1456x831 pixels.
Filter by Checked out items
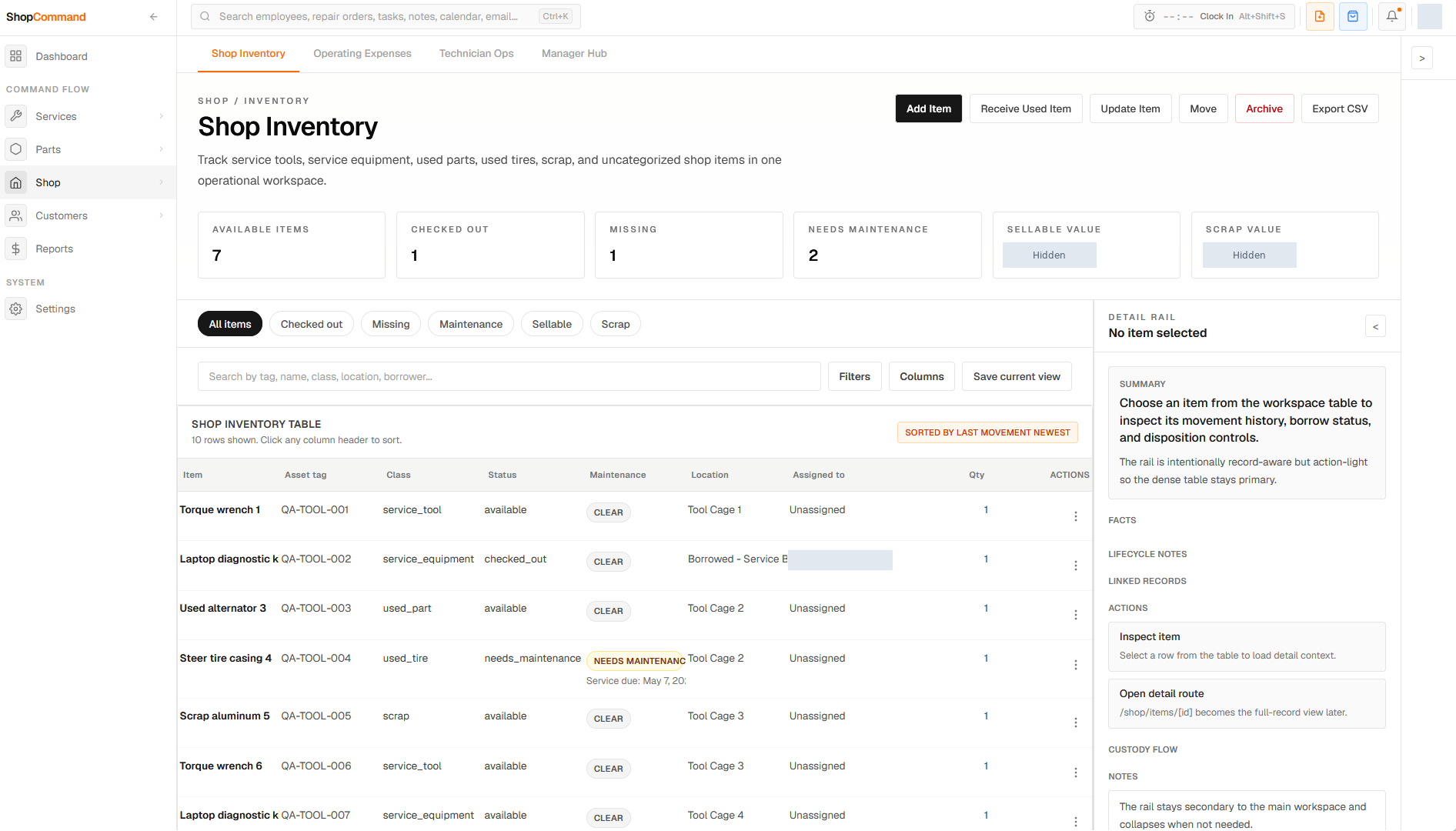click(x=312, y=324)
